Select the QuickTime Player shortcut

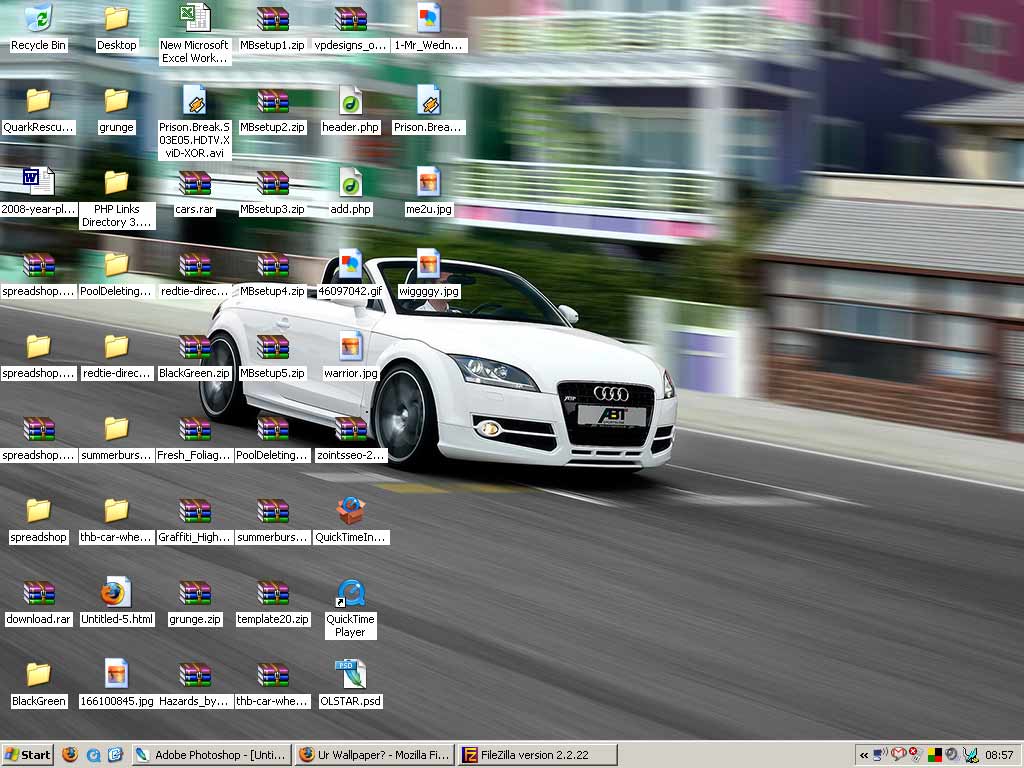[x=350, y=595]
